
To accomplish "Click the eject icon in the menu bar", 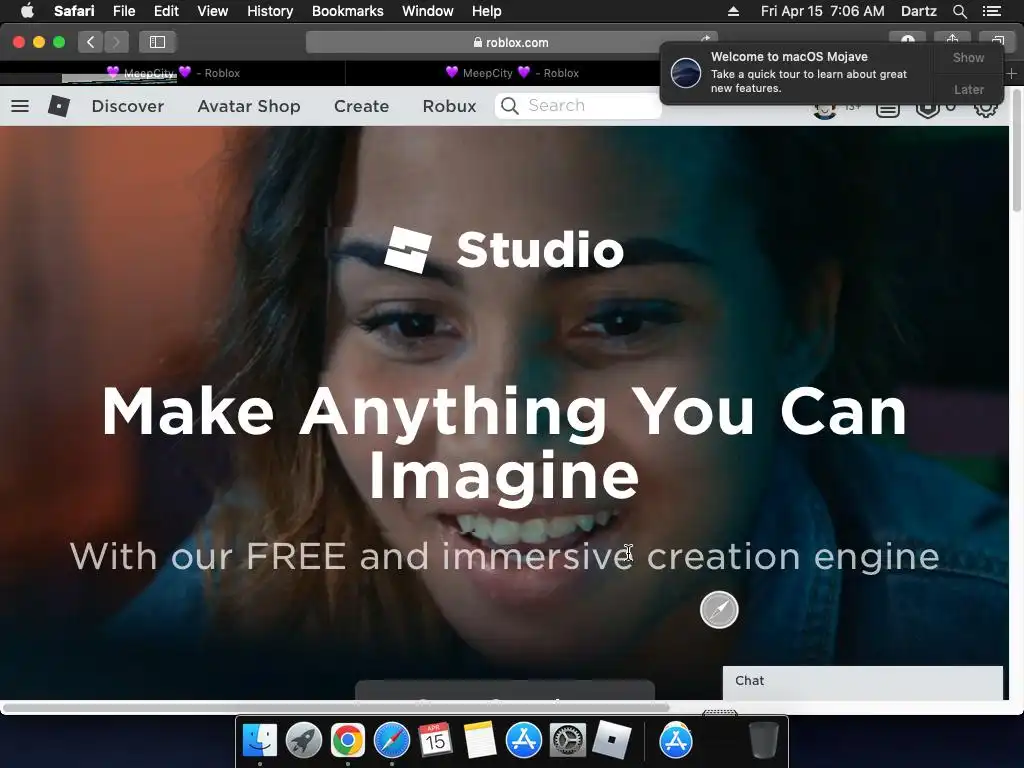I will (733, 11).
